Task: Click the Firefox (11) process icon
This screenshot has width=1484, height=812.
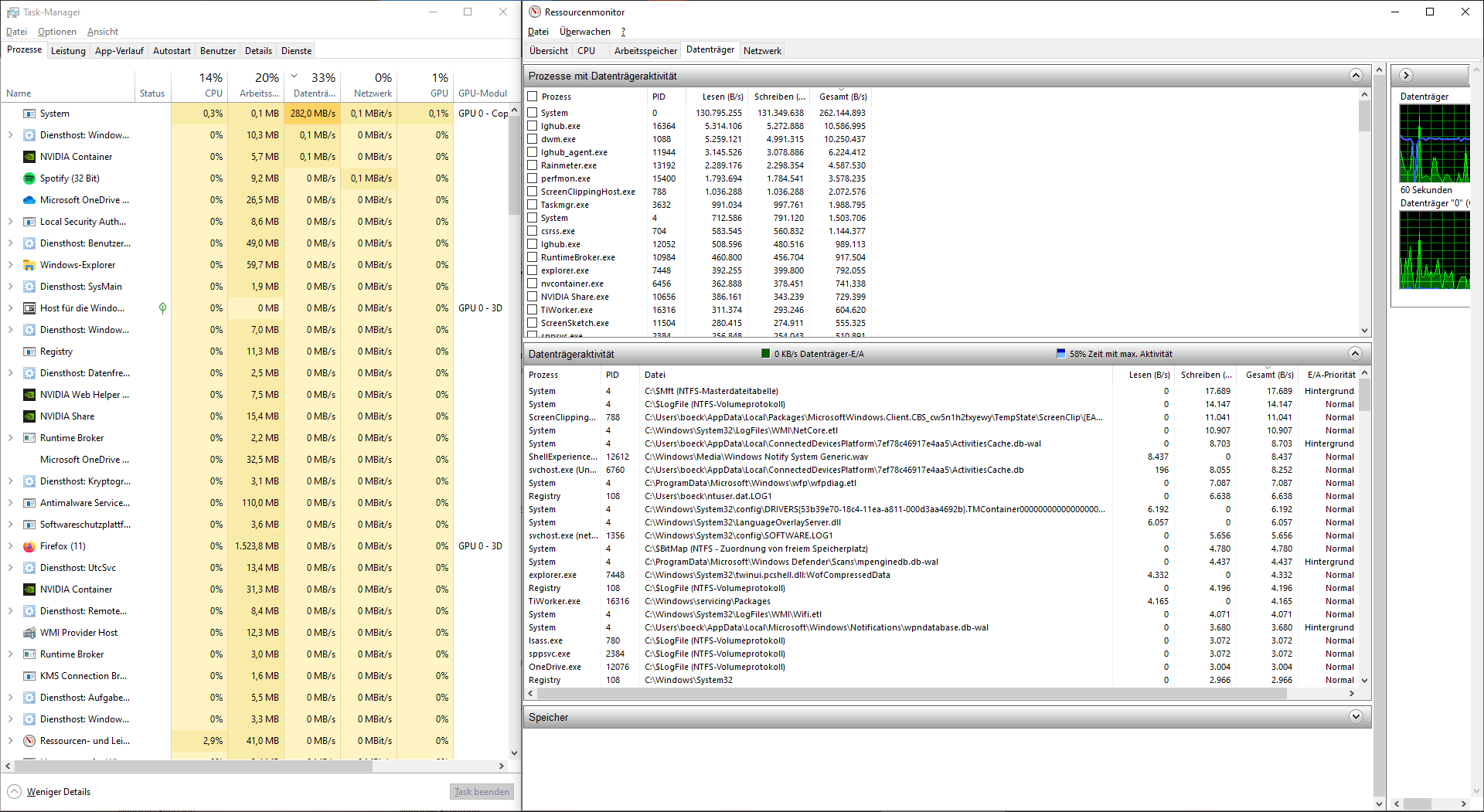Action: pos(29,546)
